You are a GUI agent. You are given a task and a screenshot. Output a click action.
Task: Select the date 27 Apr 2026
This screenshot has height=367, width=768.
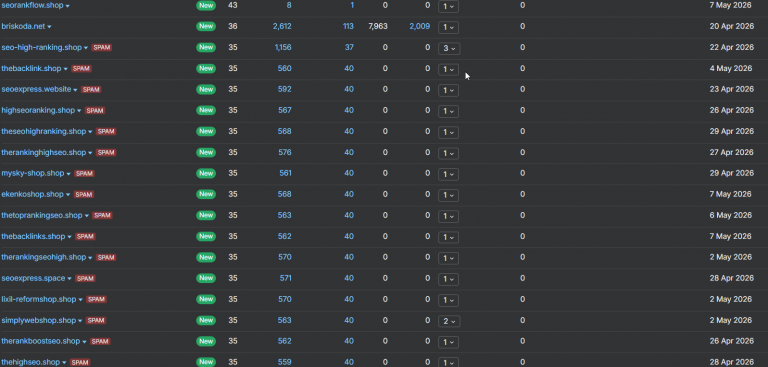732,152
